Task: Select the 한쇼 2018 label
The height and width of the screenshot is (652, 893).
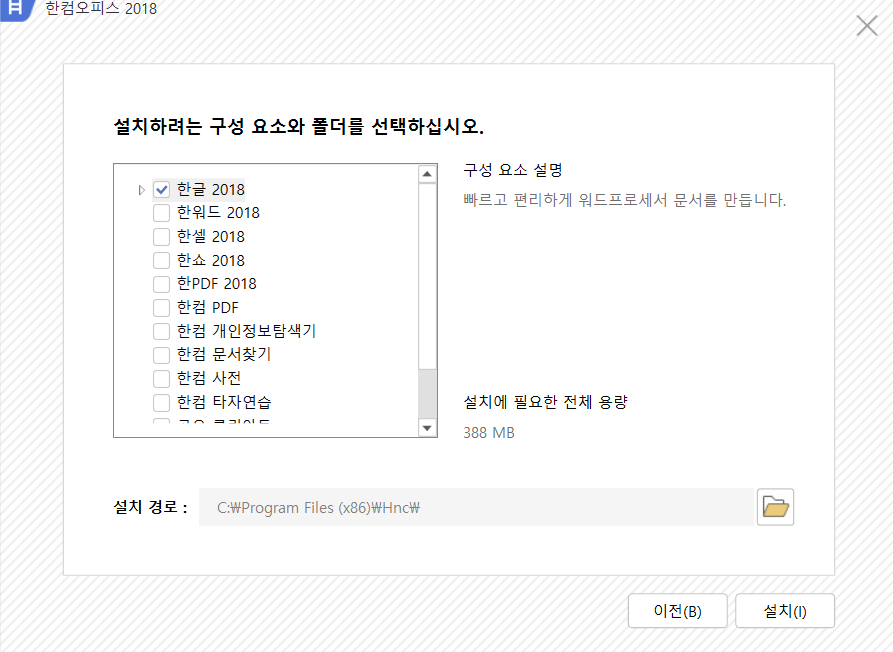Action: click(x=211, y=260)
